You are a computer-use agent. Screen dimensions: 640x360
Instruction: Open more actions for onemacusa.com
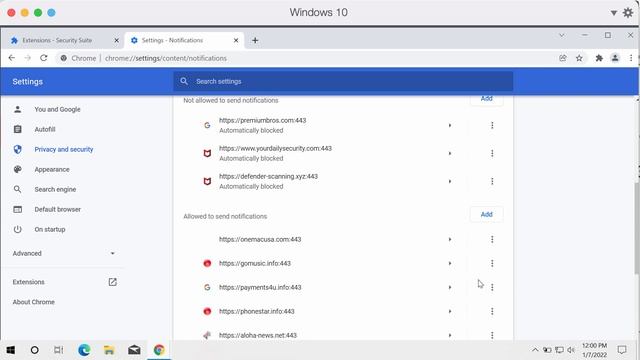(492, 239)
